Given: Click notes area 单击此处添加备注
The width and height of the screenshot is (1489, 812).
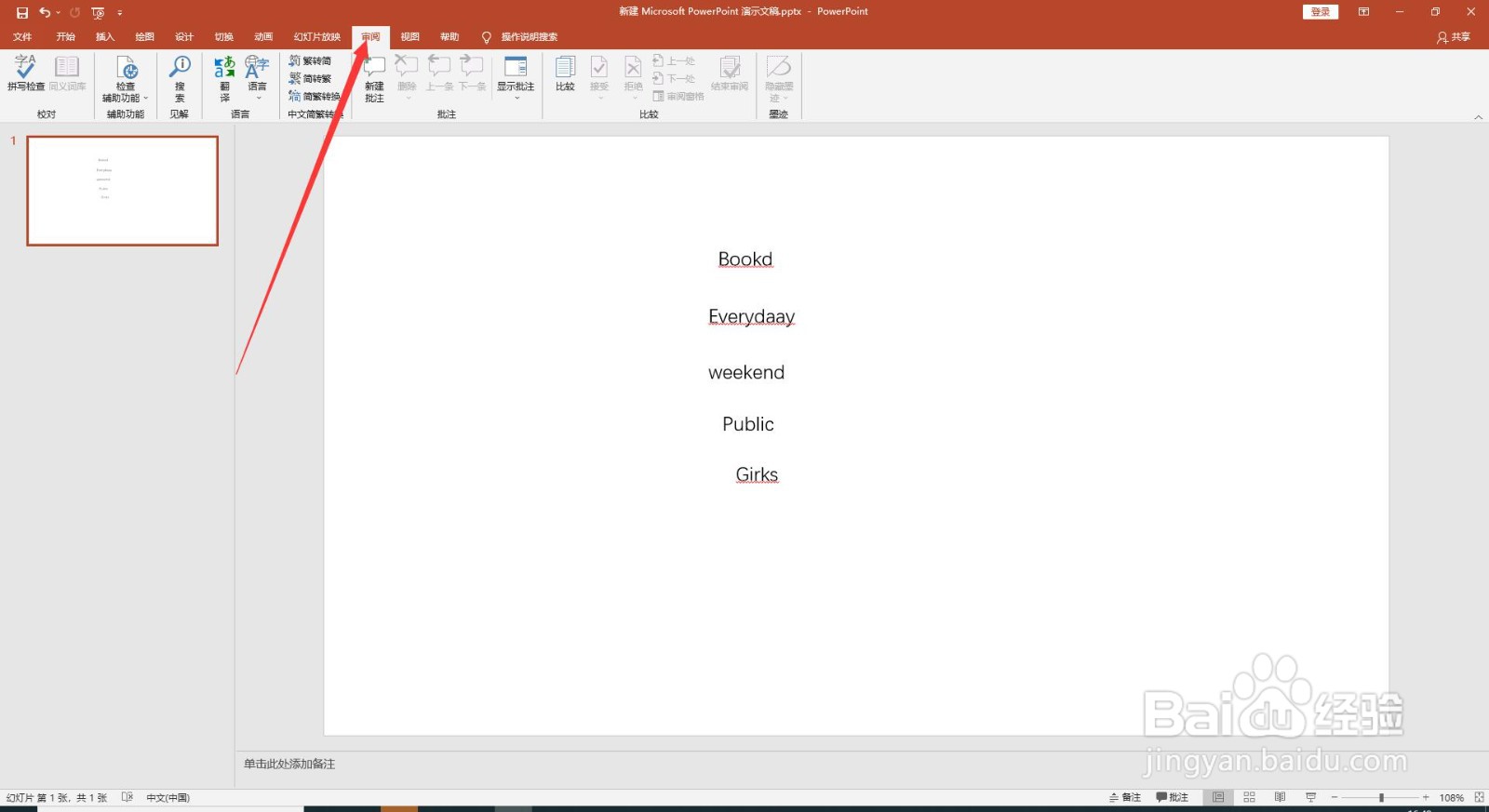Looking at the screenshot, I should 289,764.
